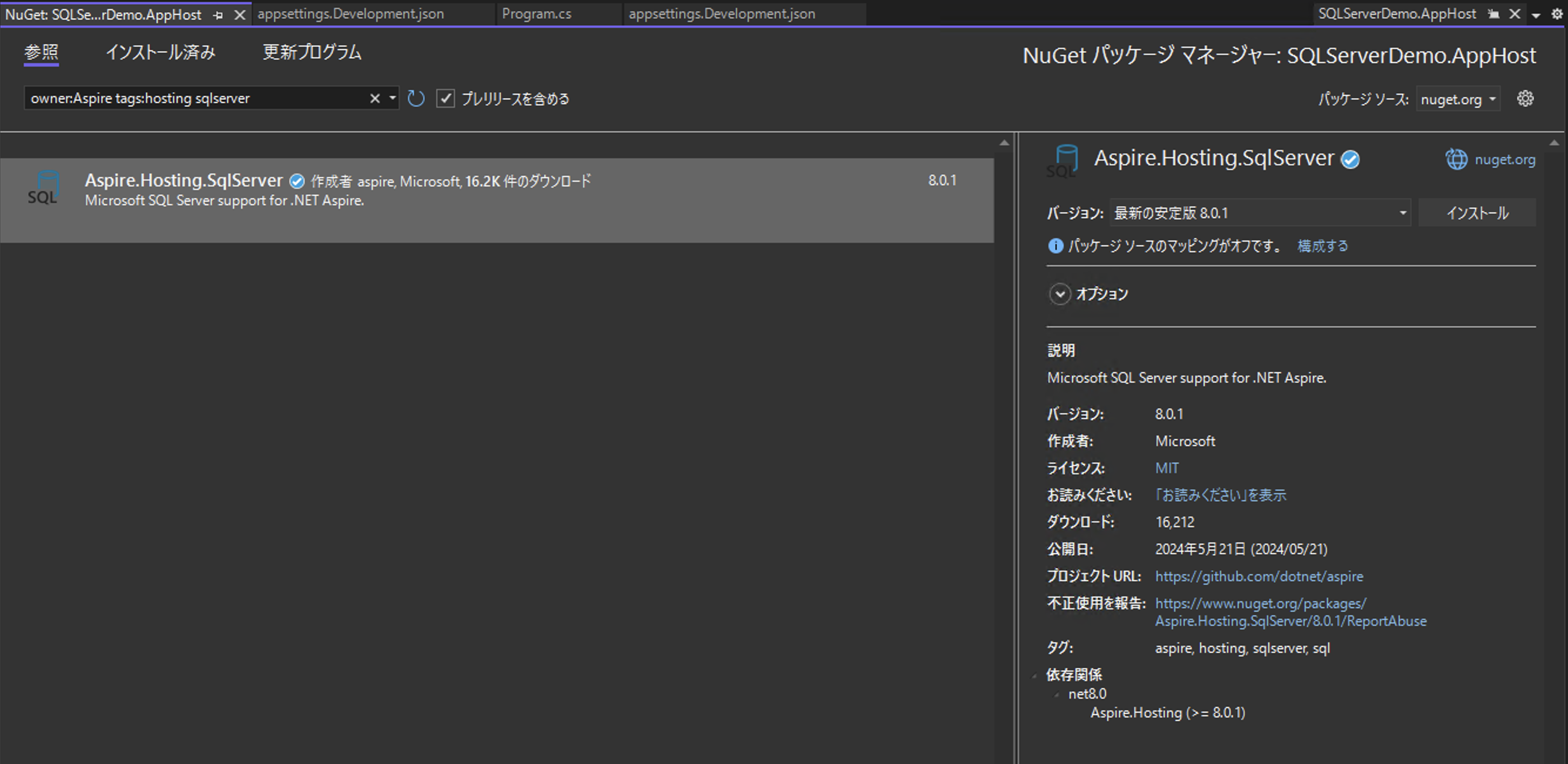Screen dimensions: 1568x764
Task: Open the document group gear at top right
Action: click(x=1559, y=14)
